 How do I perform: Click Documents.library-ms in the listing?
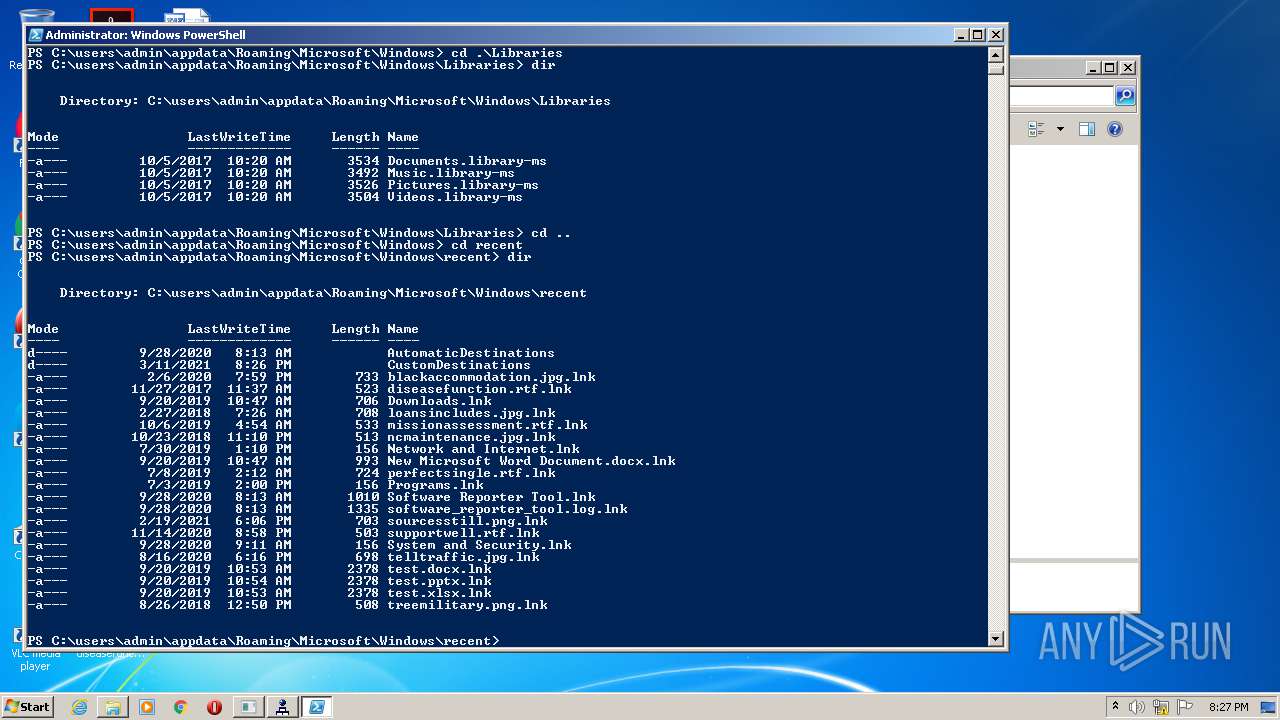pyautogui.click(x=467, y=161)
